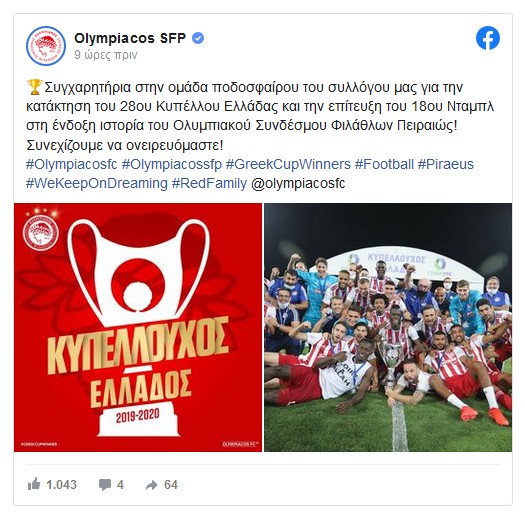This screenshot has height=519, width=525.
Task: Click the comment bubble icon
Action: point(105,485)
